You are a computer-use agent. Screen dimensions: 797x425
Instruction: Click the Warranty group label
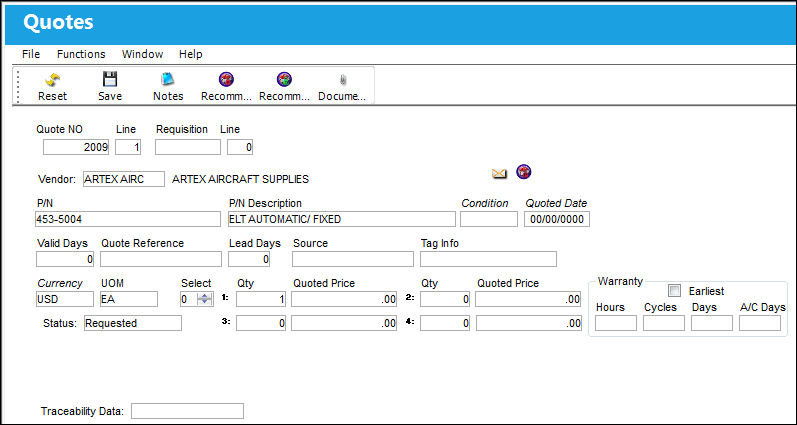pyautogui.click(x=620, y=281)
